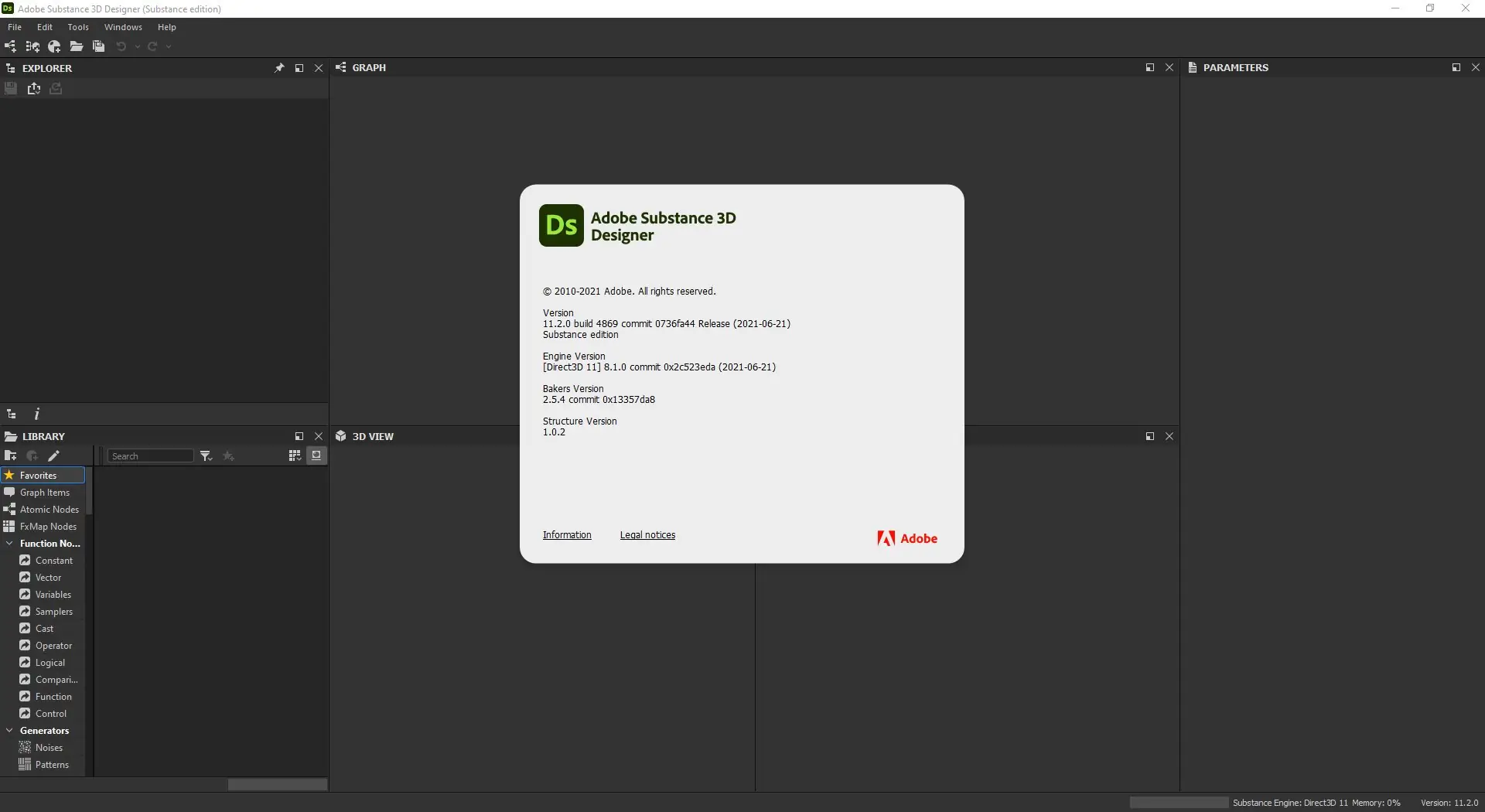
Task: Click the Library category list vertical scrollbar
Action: [x=89, y=490]
